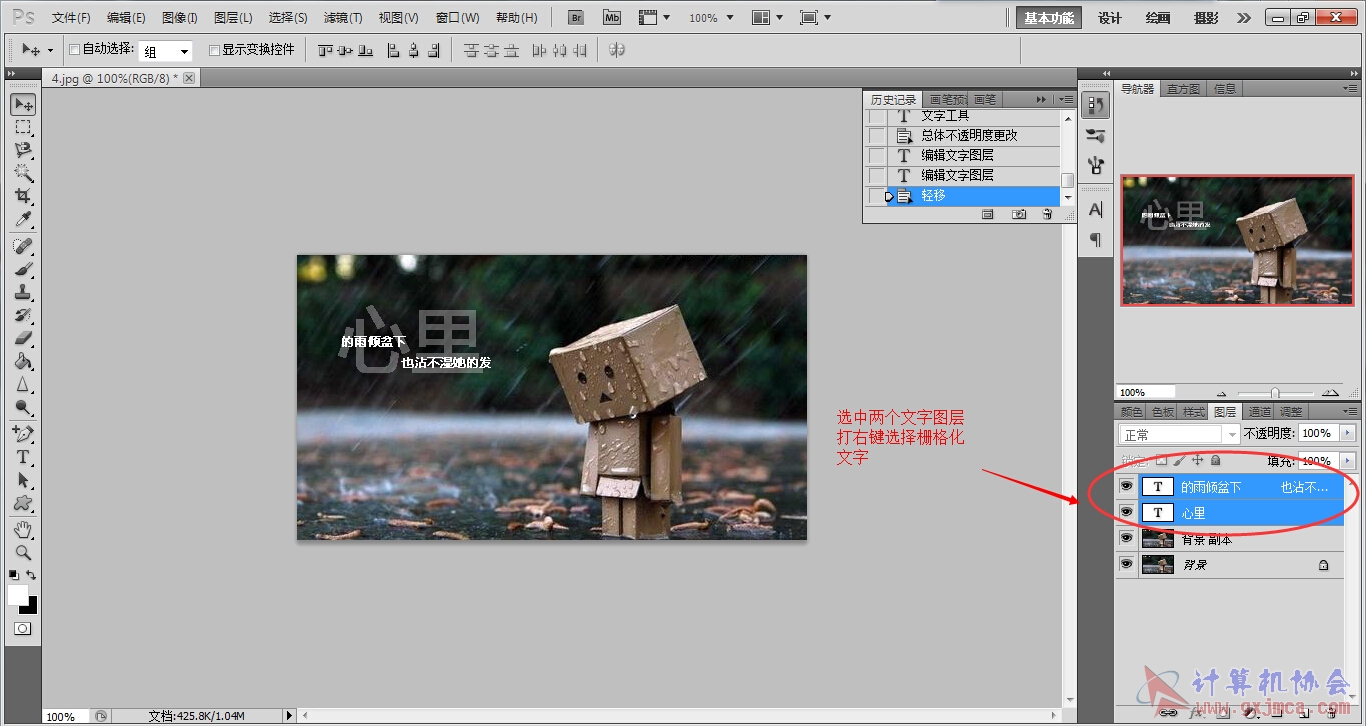
Task: Open the Brush Presets docked icon
Action: click(x=1096, y=135)
